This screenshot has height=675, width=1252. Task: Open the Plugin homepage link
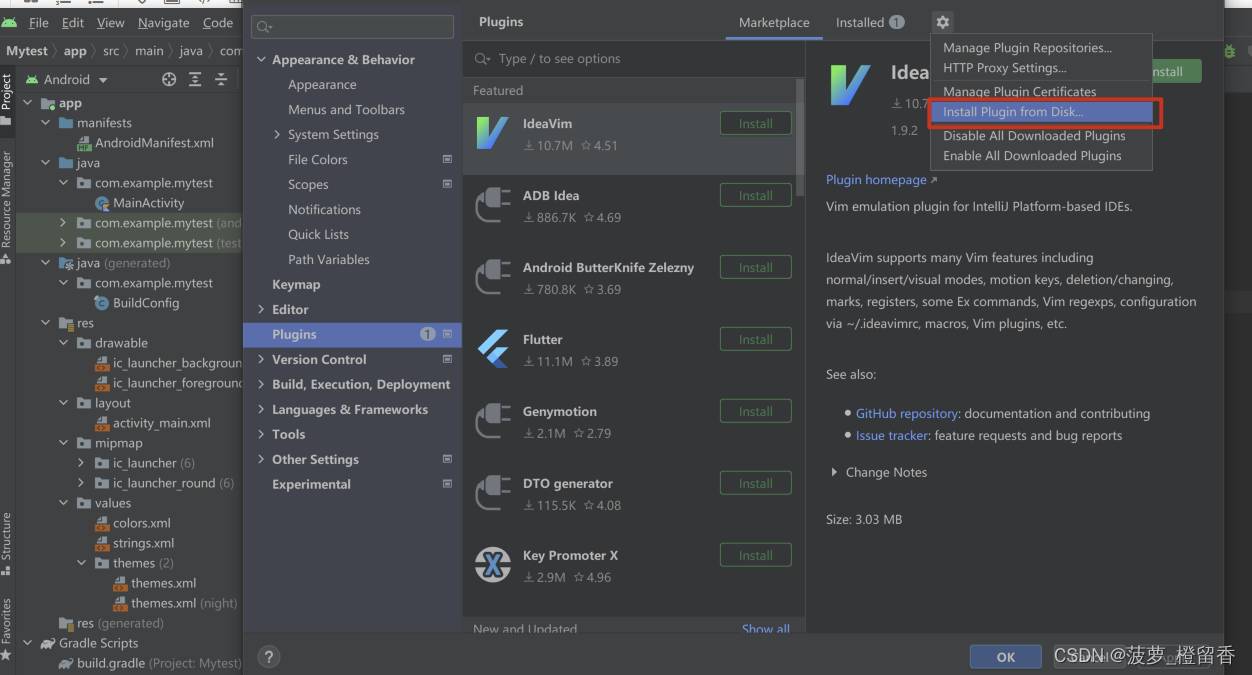(877, 180)
